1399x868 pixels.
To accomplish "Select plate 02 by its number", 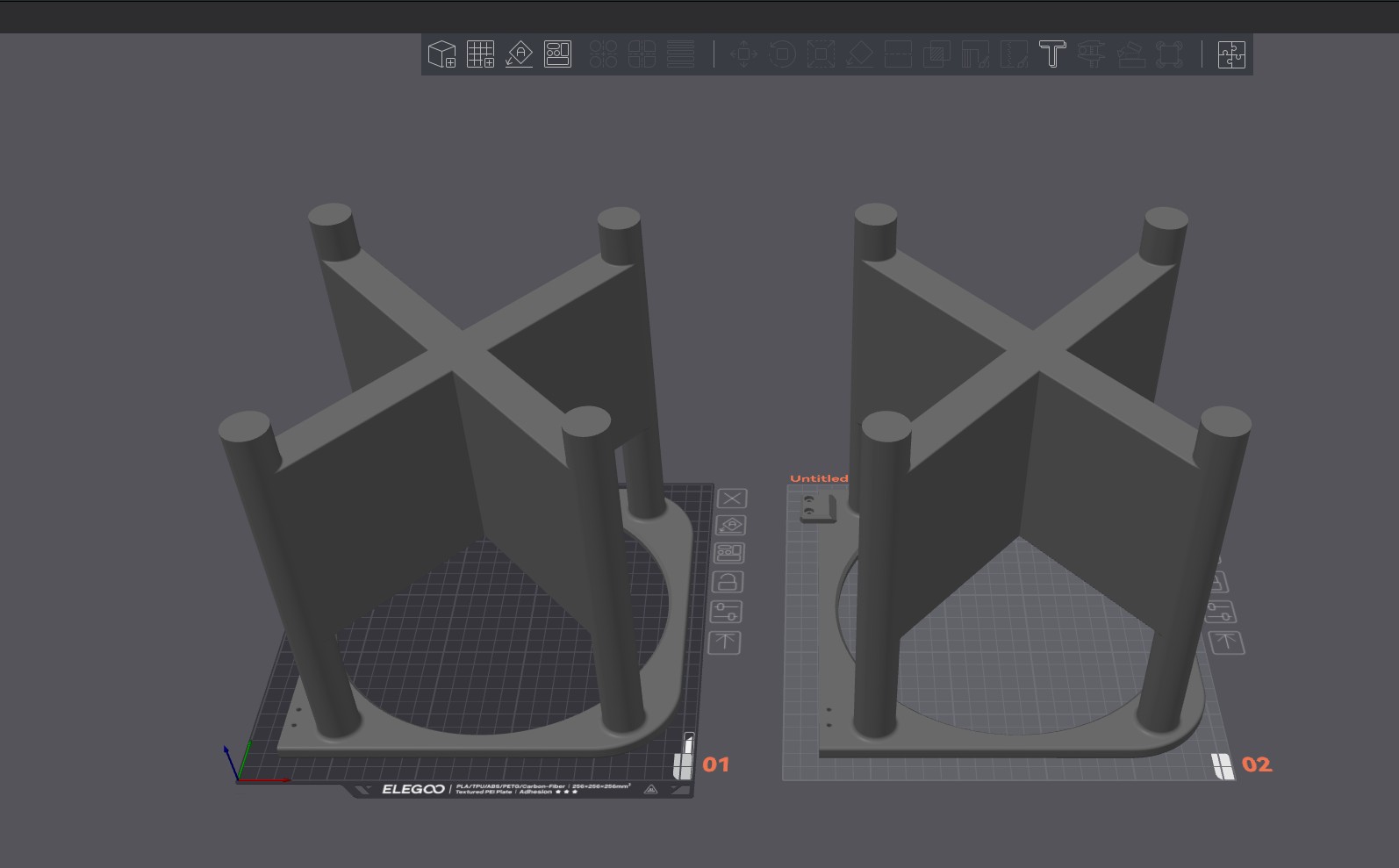I will point(1257,764).
